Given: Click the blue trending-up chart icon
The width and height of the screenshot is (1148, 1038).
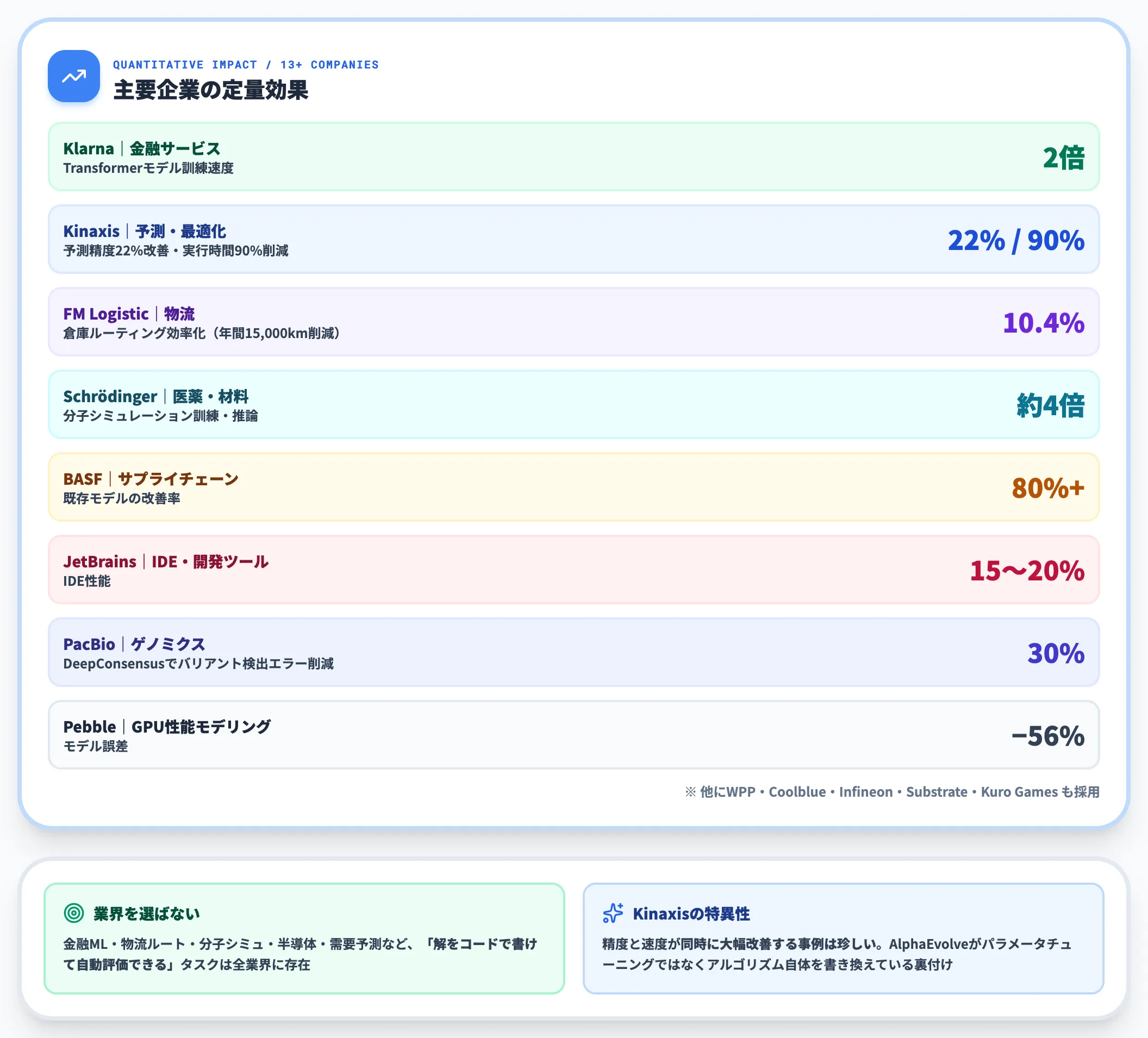Looking at the screenshot, I should (73, 76).
